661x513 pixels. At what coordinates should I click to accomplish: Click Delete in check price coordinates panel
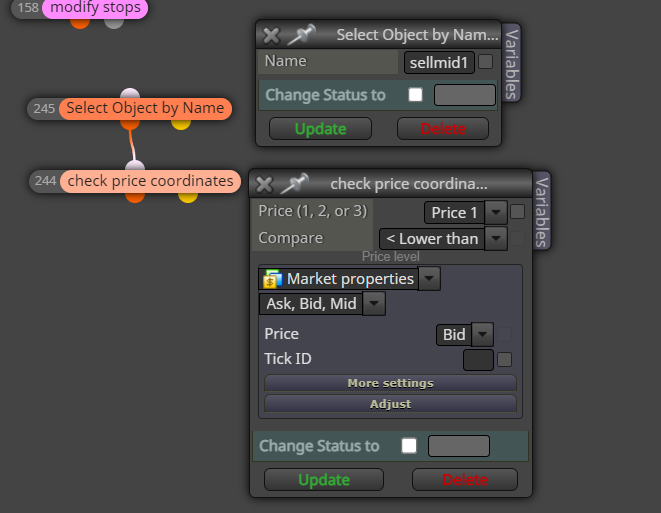pyautogui.click(x=465, y=480)
